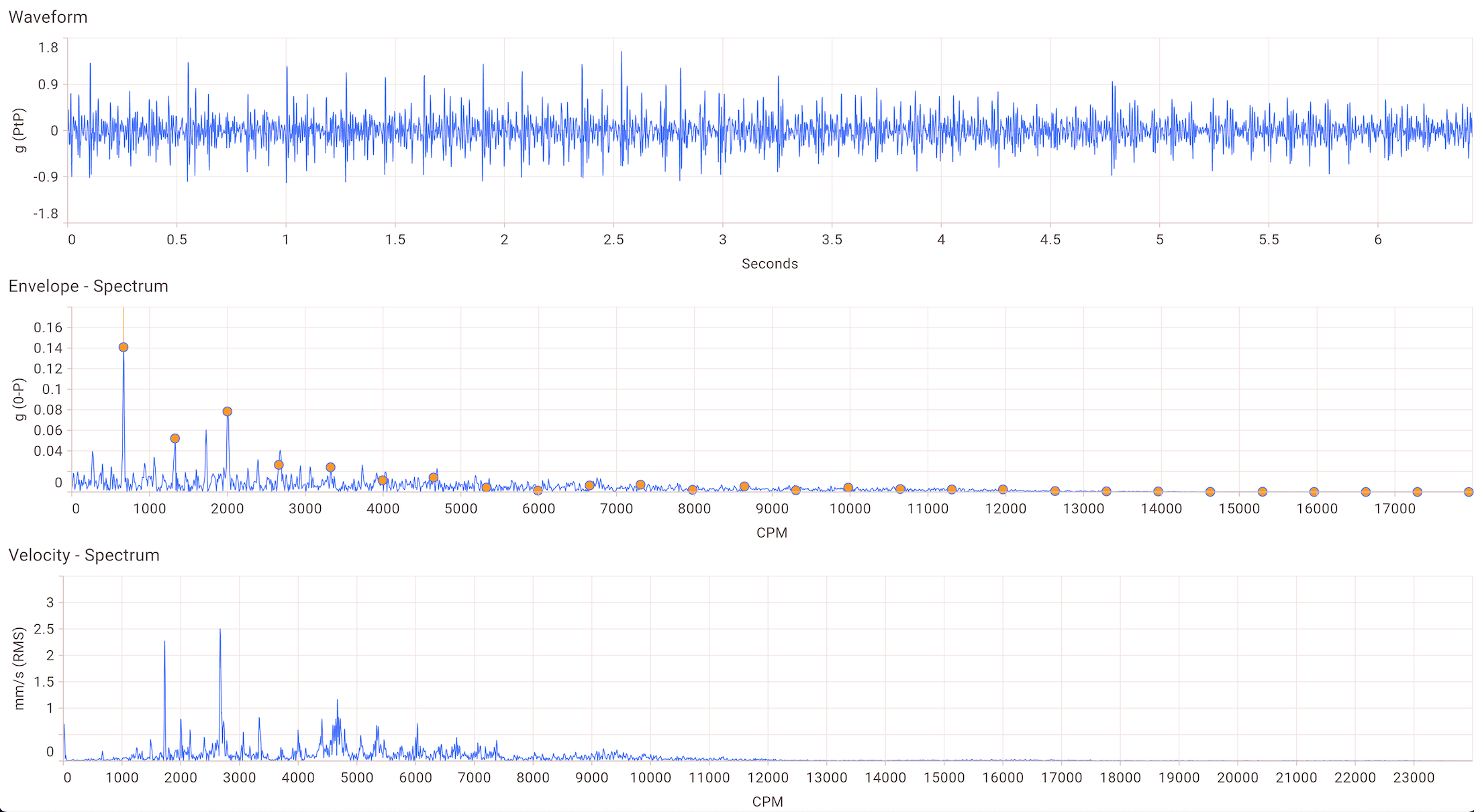Viewport: 1474px width, 812px height.
Task: Select the last orange marker at the right edge
Action: 1469,492
